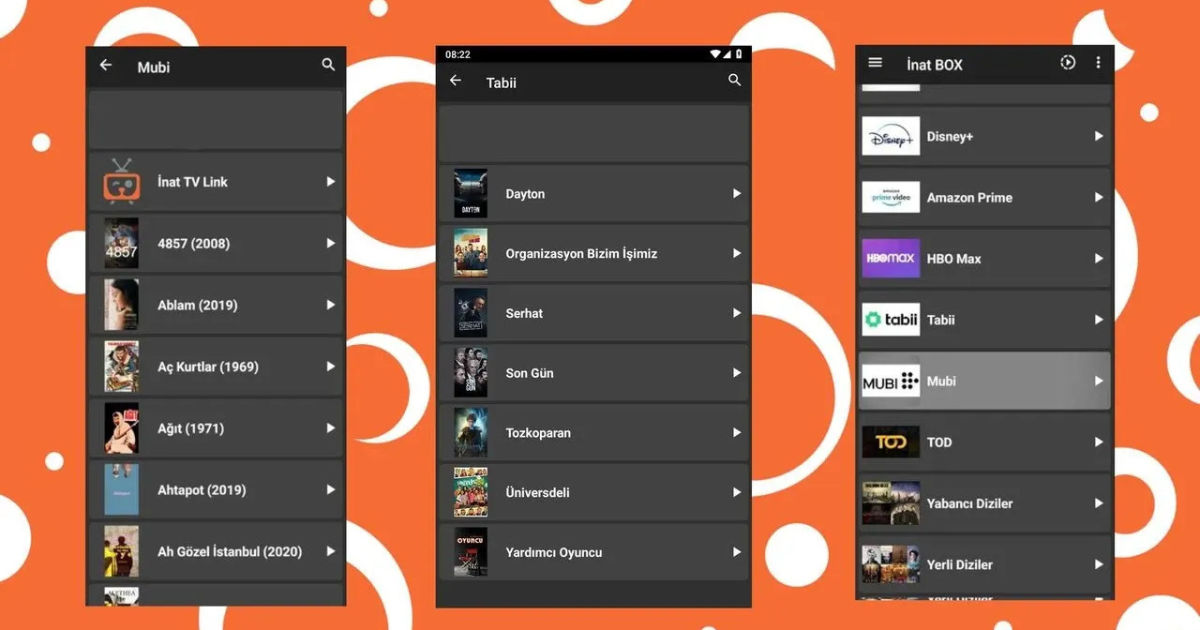Screen dimensions: 1200x630
Task: Tap the Tozkoparan poster thumbnail
Action: [x=470, y=433]
